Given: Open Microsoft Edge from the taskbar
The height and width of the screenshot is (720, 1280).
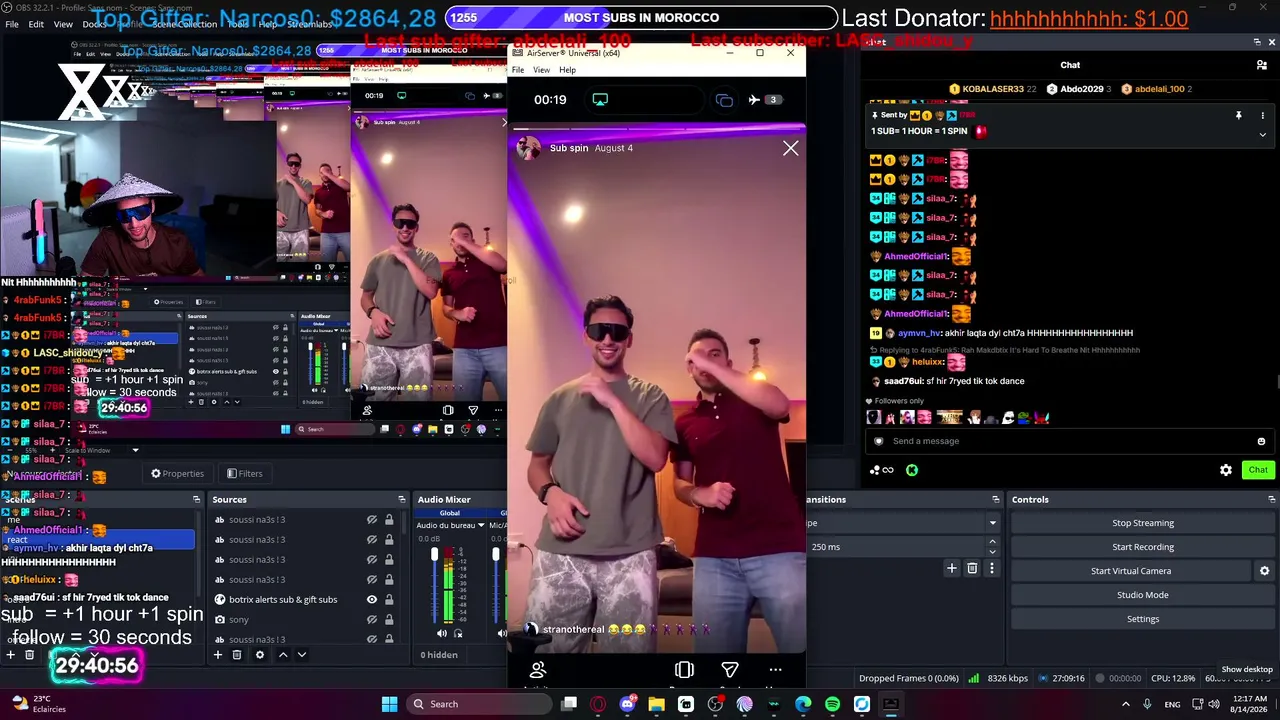Looking at the screenshot, I should 803,704.
